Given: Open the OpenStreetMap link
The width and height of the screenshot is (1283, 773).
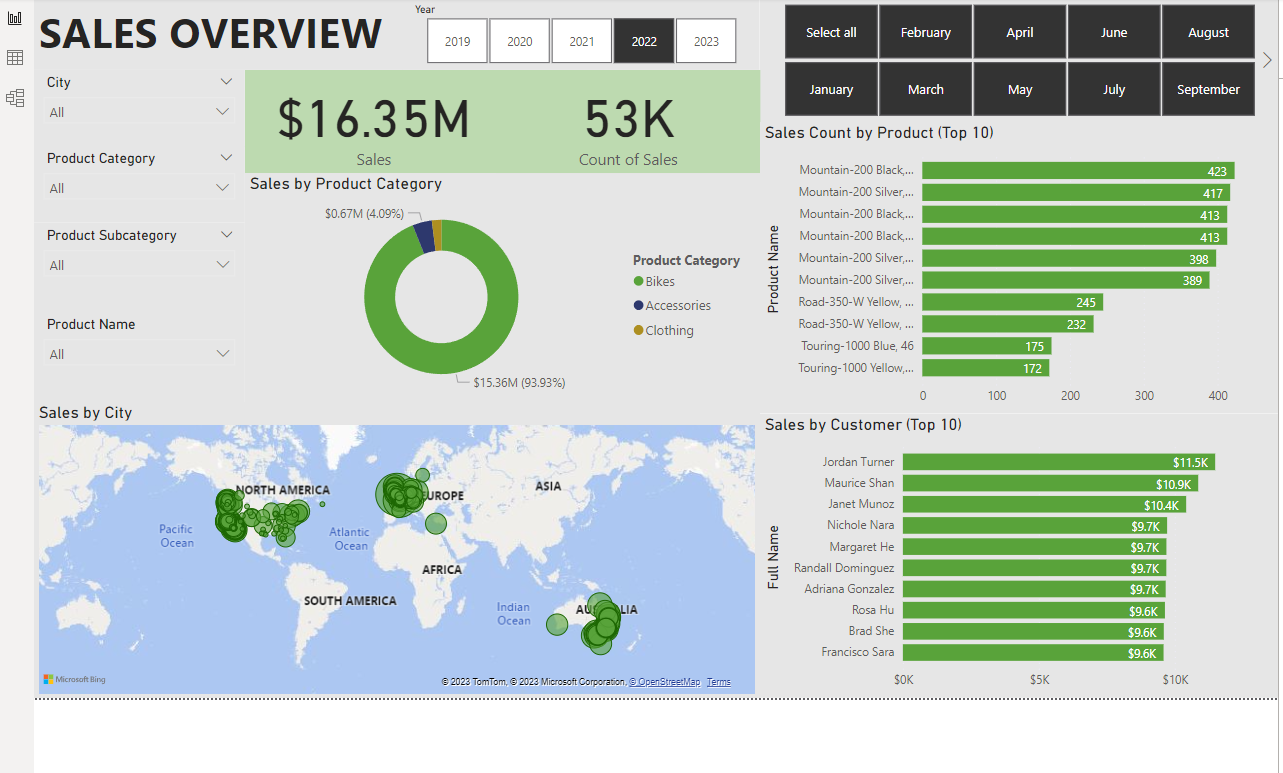Looking at the screenshot, I should (664, 682).
